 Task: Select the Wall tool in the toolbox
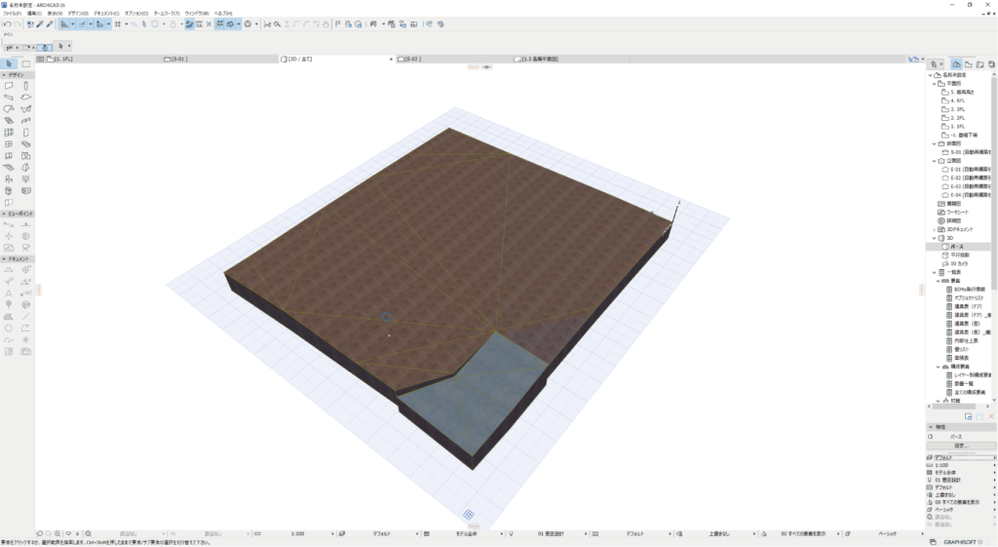click(x=9, y=85)
